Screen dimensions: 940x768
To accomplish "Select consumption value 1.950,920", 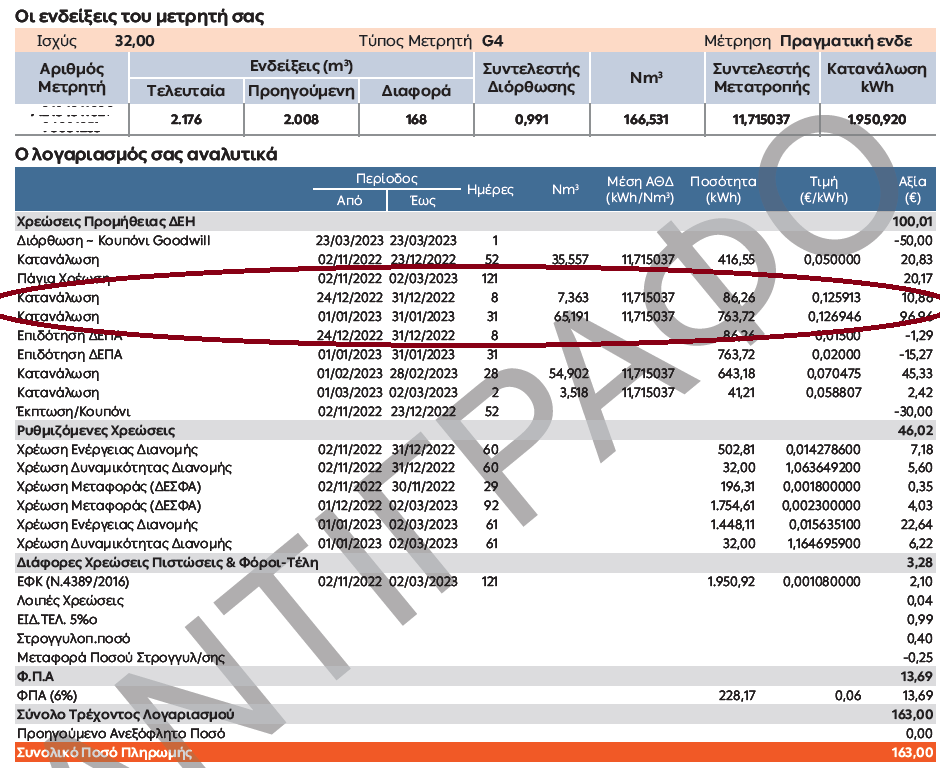I will [876, 119].
